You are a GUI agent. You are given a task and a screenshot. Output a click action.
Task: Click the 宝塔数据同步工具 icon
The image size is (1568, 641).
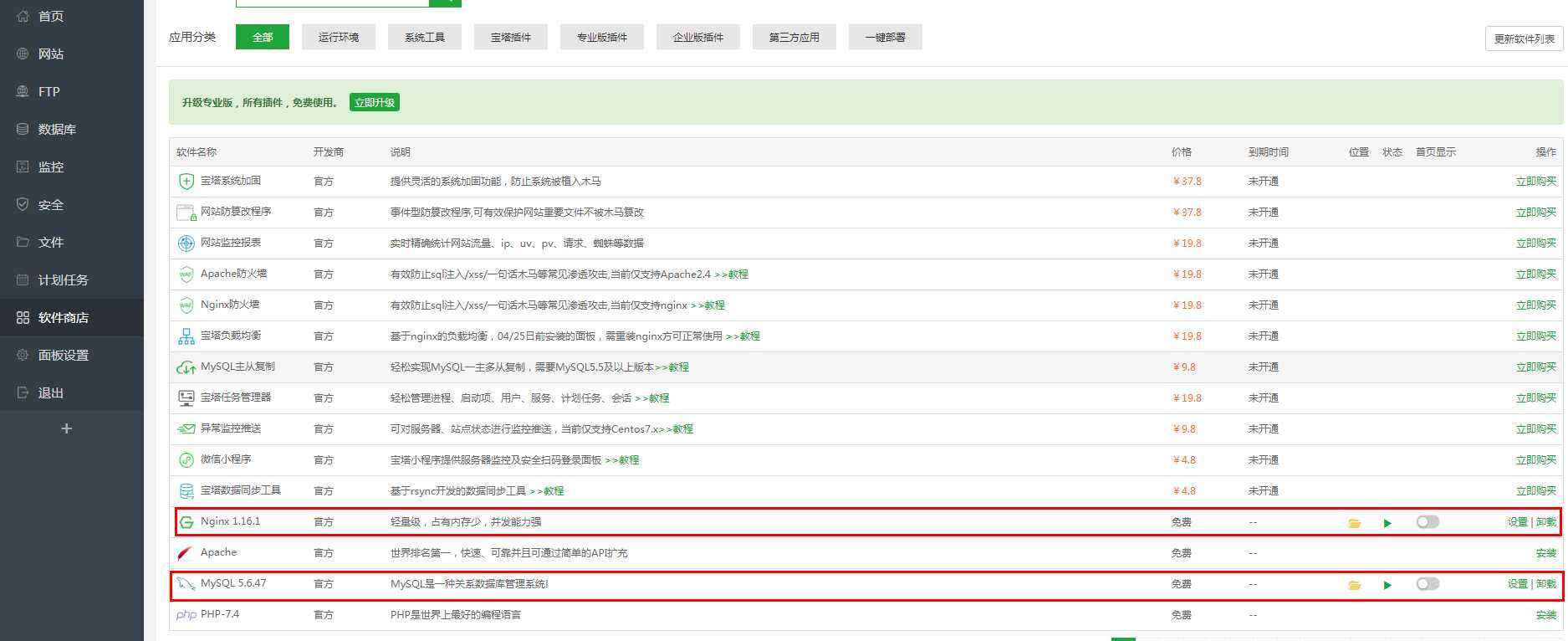186,490
